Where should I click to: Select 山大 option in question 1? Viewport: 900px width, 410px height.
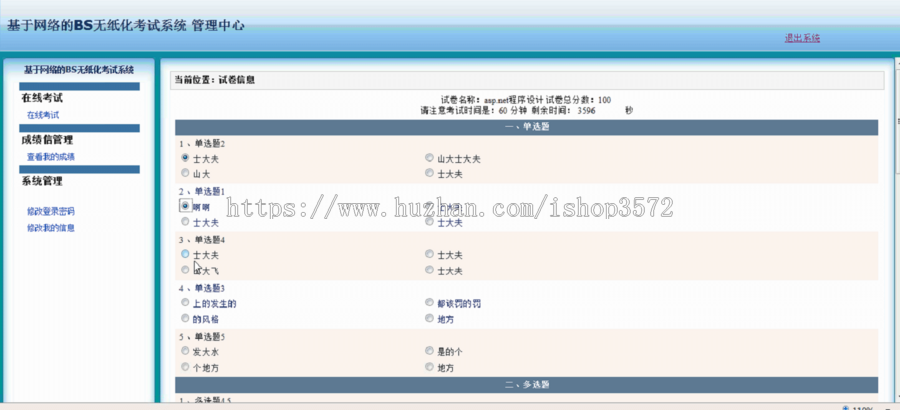(x=185, y=172)
